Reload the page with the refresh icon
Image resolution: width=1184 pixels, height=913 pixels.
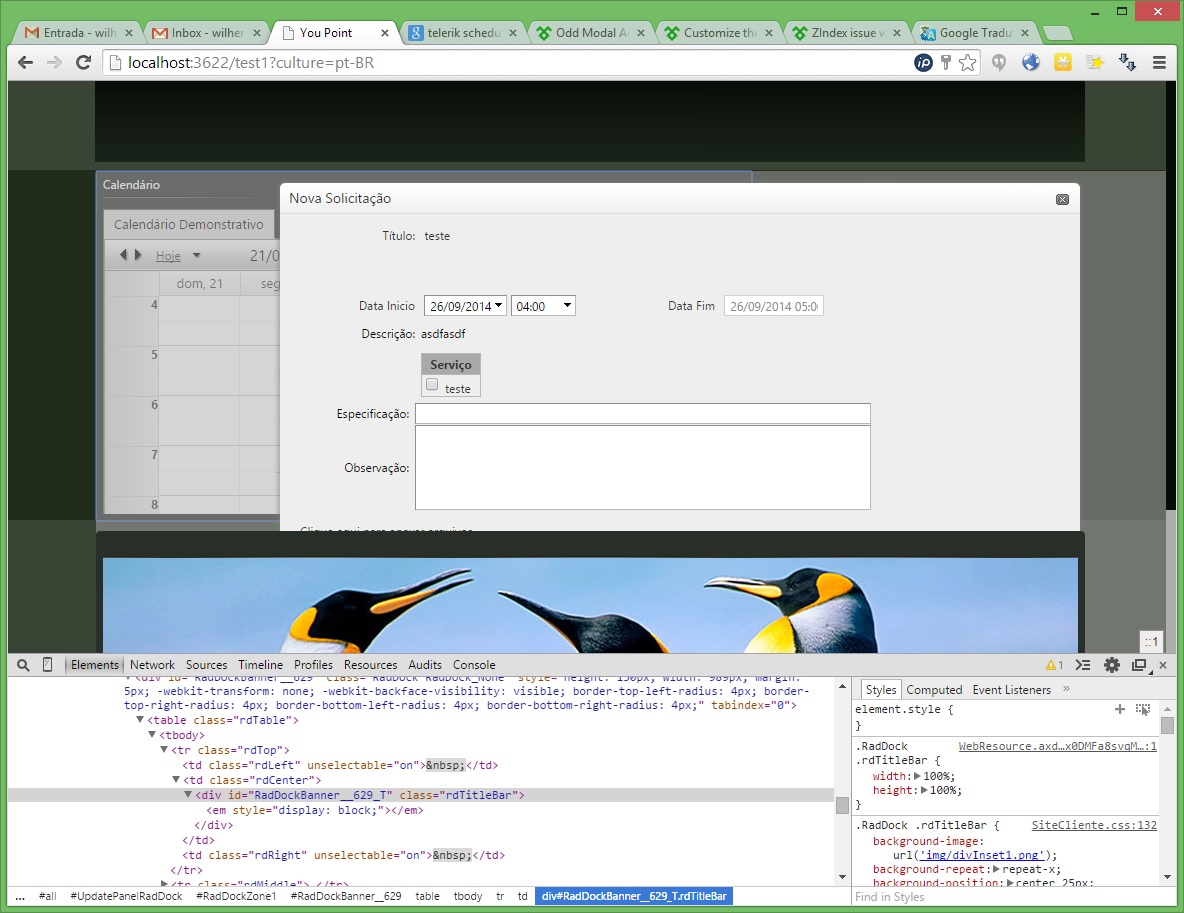click(84, 63)
